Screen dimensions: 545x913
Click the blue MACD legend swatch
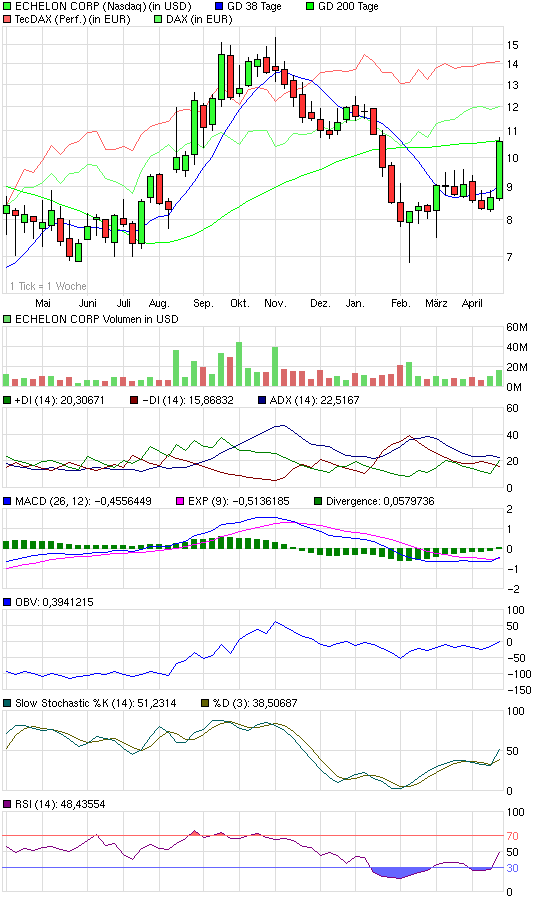(x=7, y=501)
